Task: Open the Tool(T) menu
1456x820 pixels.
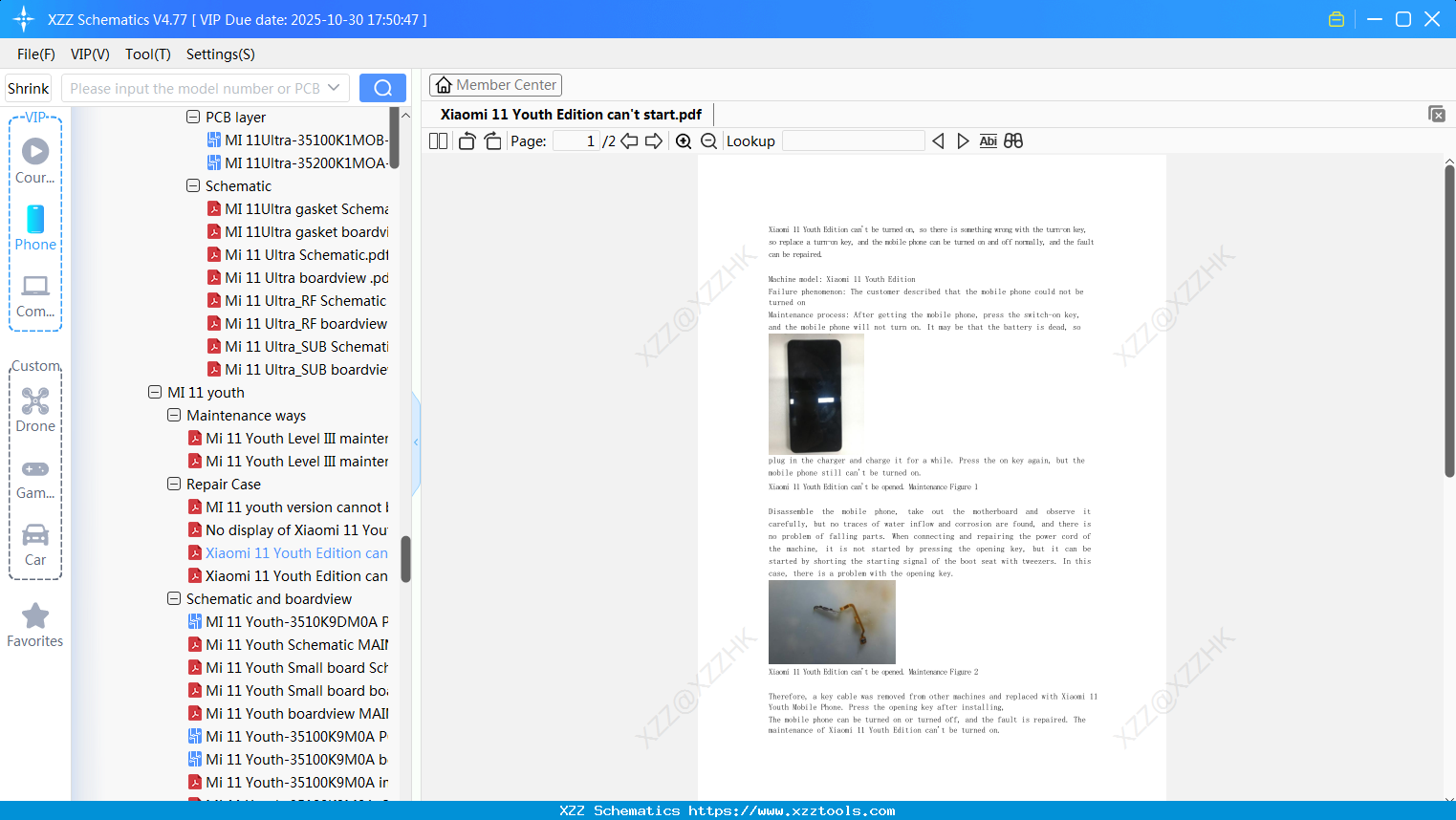Action: pyautogui.click(x=148, y=54)
